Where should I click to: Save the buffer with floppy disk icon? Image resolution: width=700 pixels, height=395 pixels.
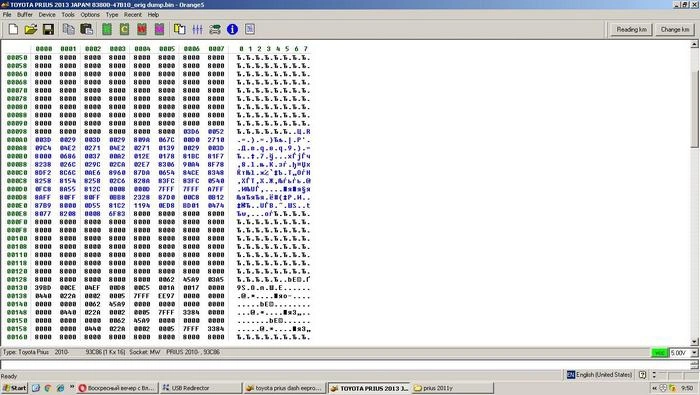(x=48, y=29)
